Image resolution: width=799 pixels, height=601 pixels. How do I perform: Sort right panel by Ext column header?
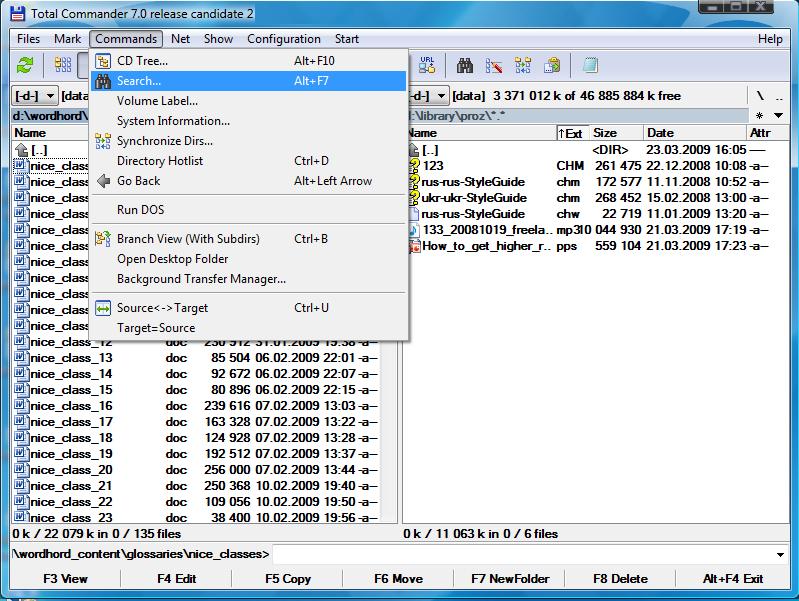point(573,133)
